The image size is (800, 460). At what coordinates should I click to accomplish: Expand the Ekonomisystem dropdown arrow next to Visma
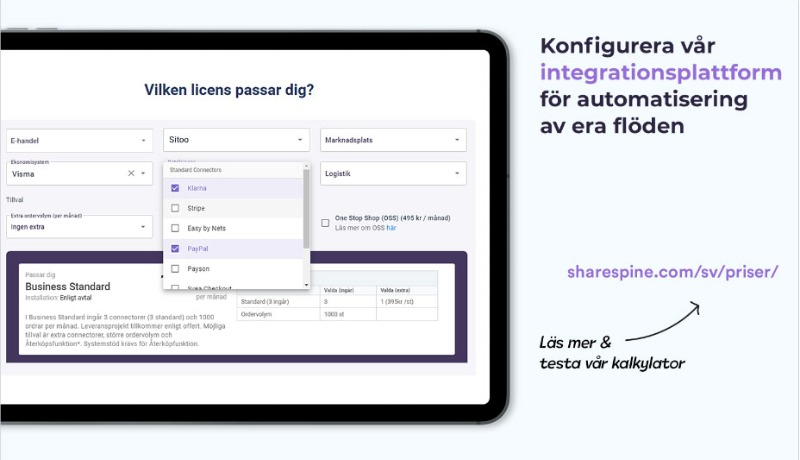[x=143, y=173]
